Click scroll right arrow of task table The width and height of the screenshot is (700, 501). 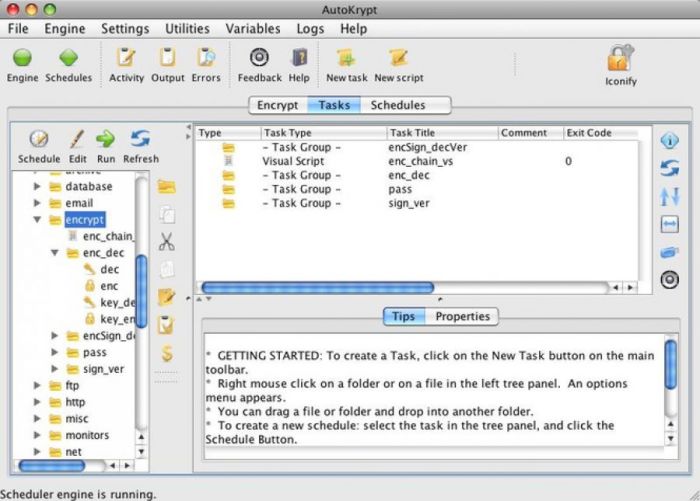tap(630, 288)
